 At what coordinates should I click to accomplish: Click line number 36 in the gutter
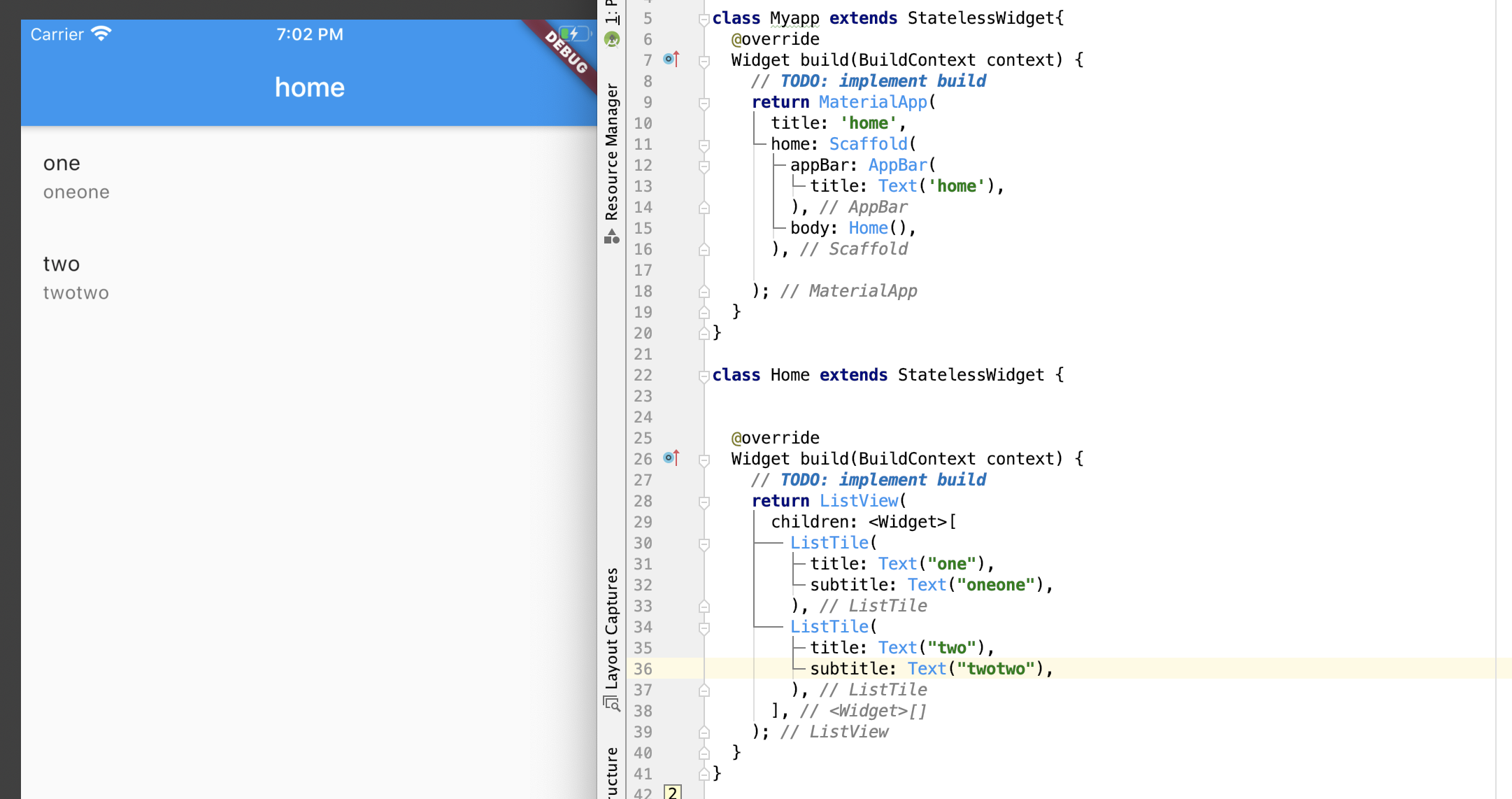[643, 669]
